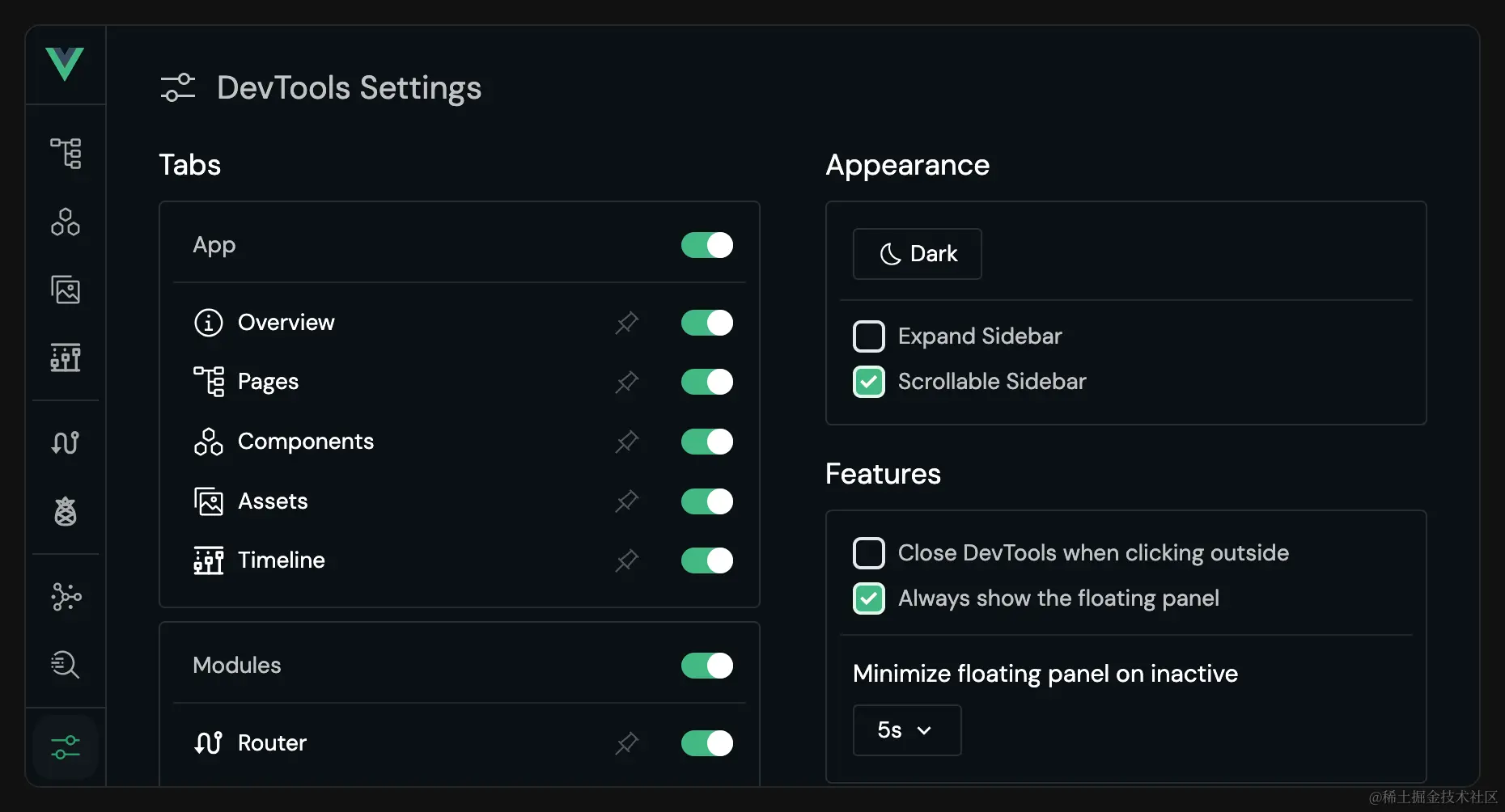The width and height of the screenshot is (1505, 812).
Task: Open the Graph nodes icon in sidebar
Action: click(x=66, y=597)
